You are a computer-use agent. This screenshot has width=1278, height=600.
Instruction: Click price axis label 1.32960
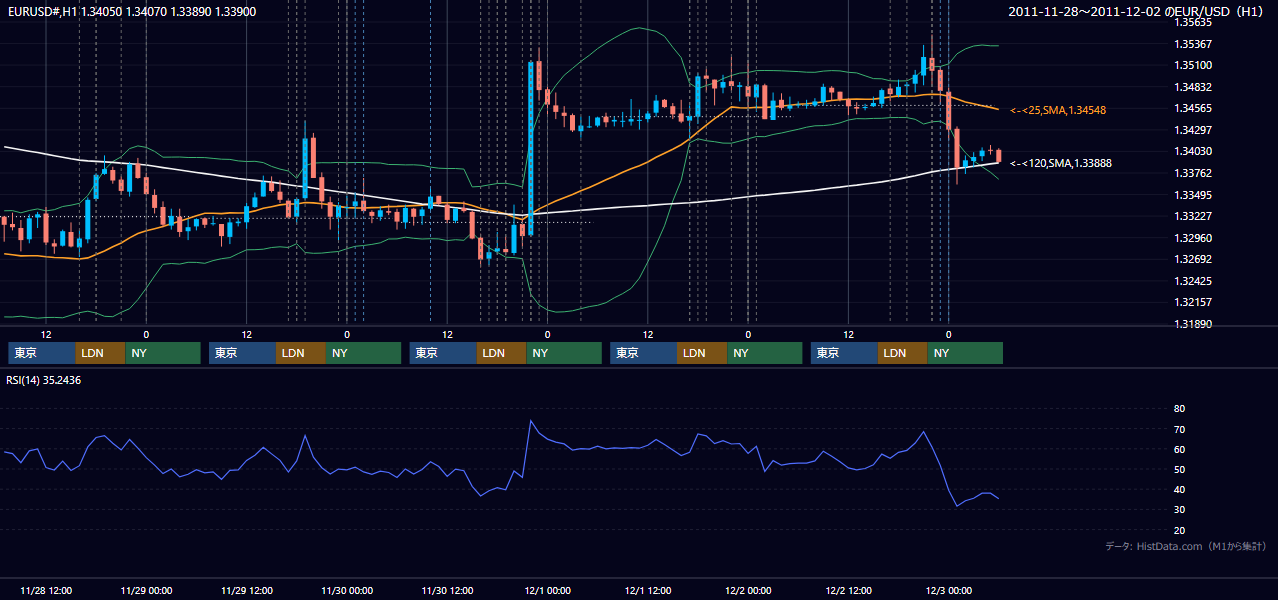1192,238
